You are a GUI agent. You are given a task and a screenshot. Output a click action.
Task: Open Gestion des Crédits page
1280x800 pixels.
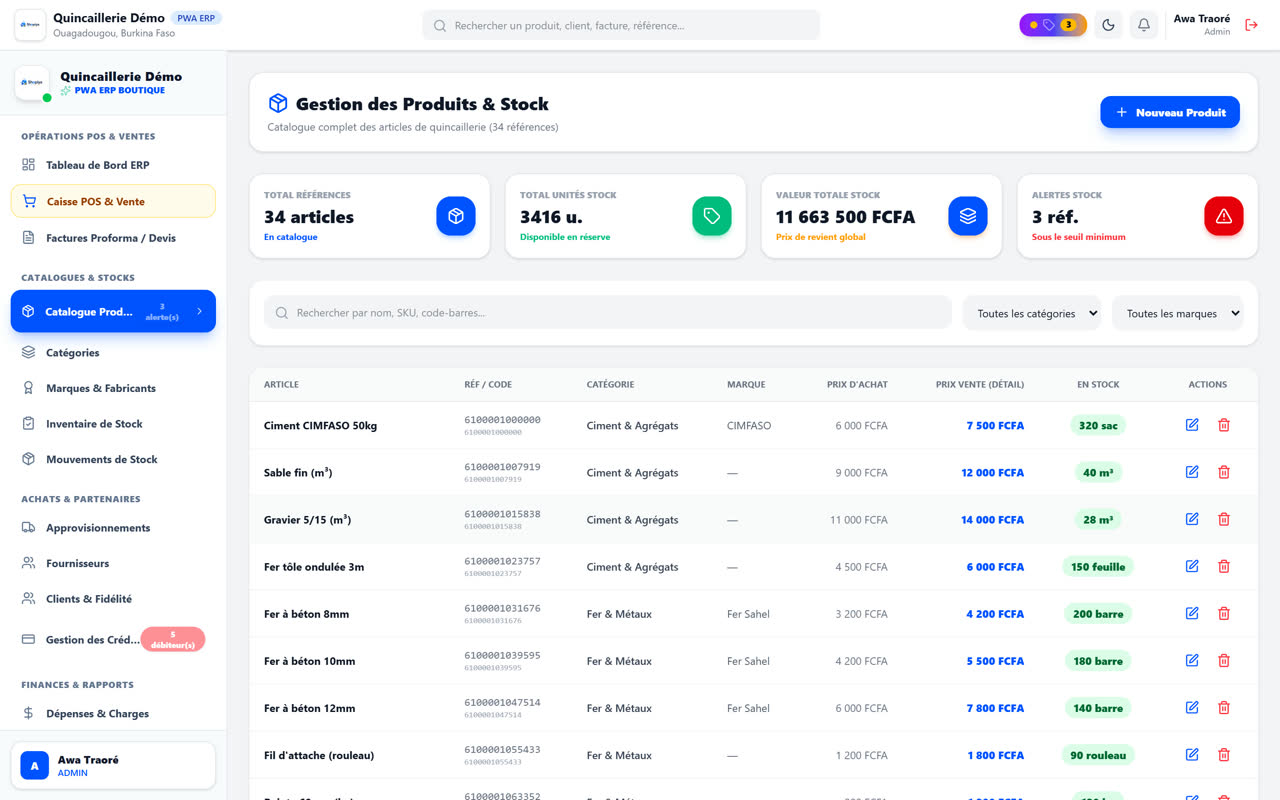113,639
